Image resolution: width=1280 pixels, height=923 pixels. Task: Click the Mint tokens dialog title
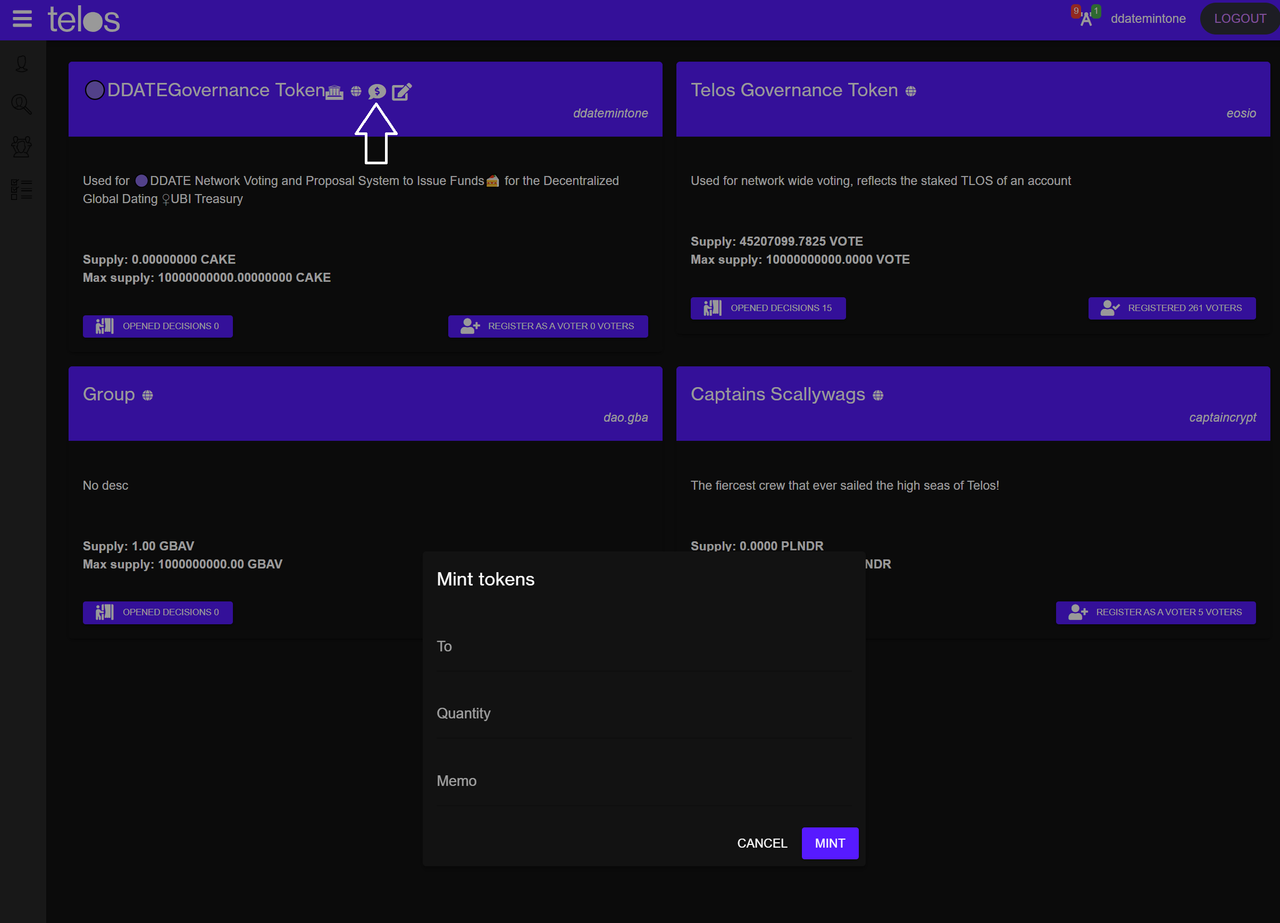486,580
